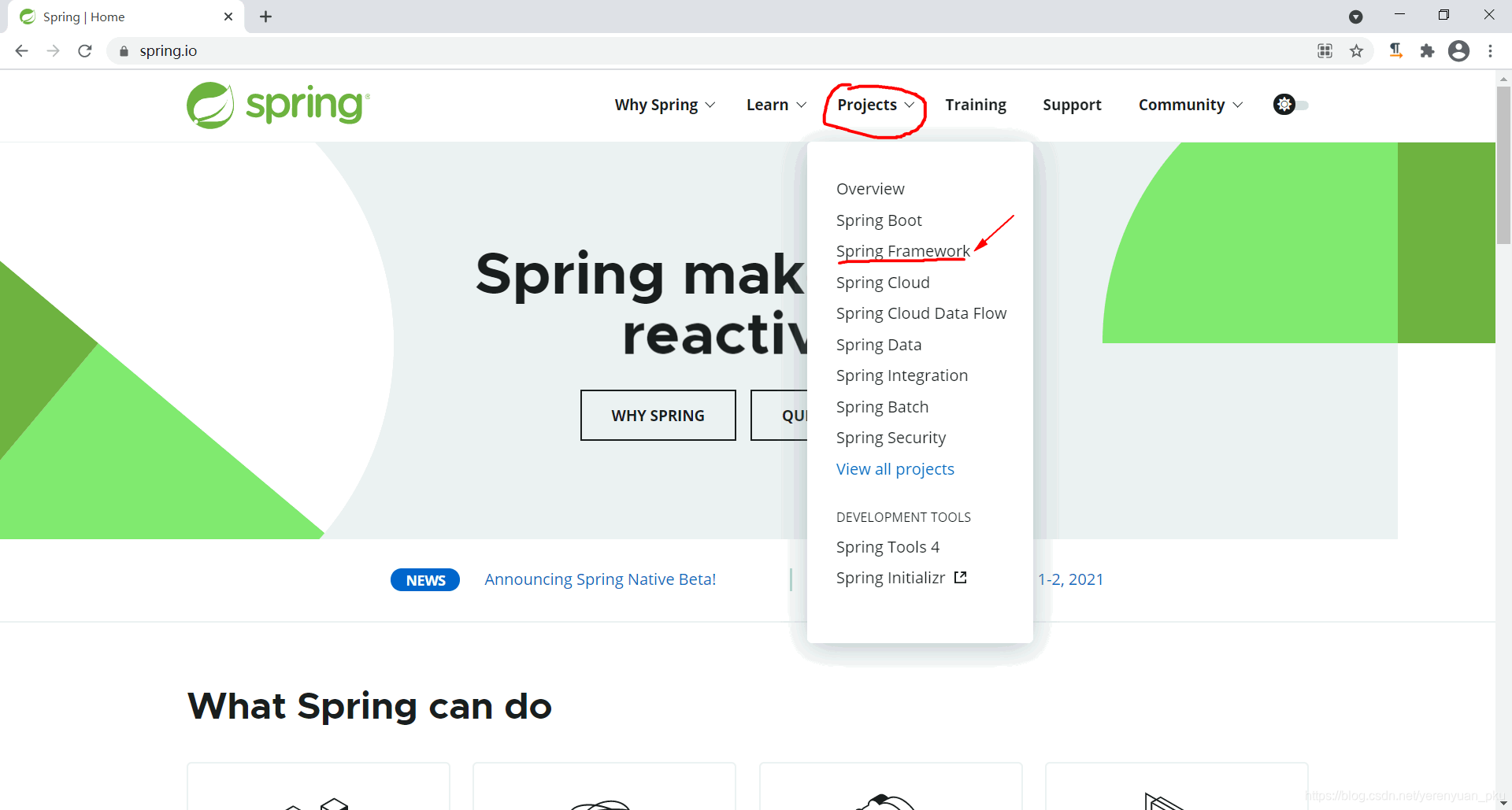The width and height of the screenshot is (1512, 810).
Task: Click the scrollbar down arrow
Action: (1503, 802)
